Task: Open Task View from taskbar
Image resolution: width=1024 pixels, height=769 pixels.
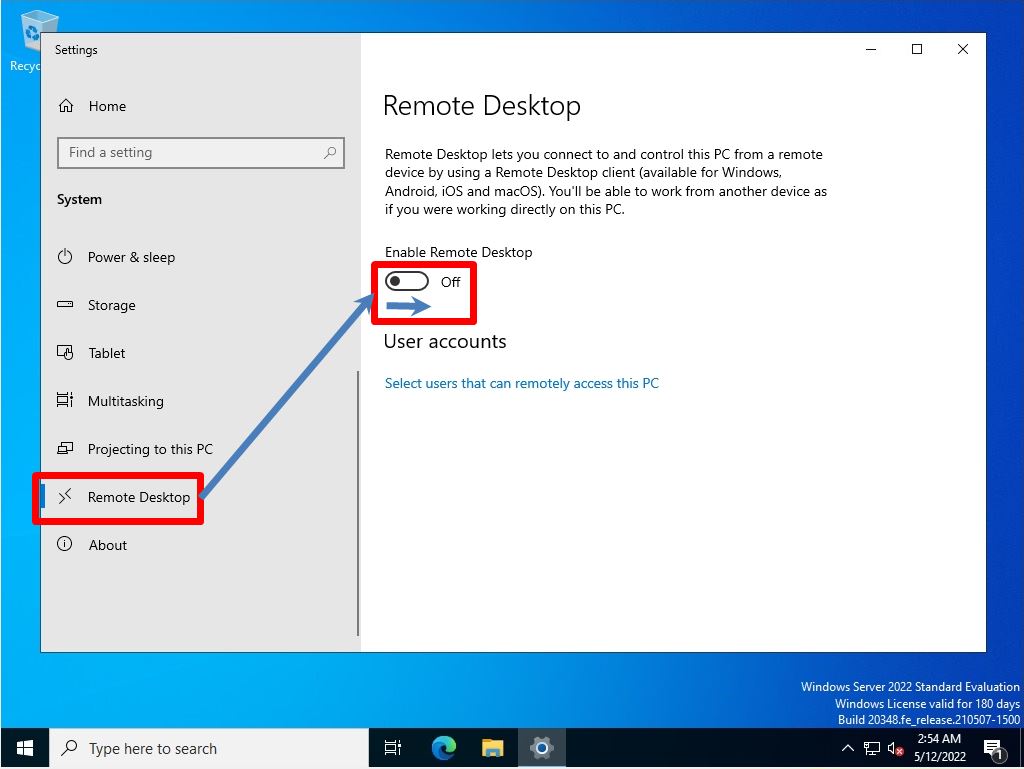Action: click(x=393, y=748)
